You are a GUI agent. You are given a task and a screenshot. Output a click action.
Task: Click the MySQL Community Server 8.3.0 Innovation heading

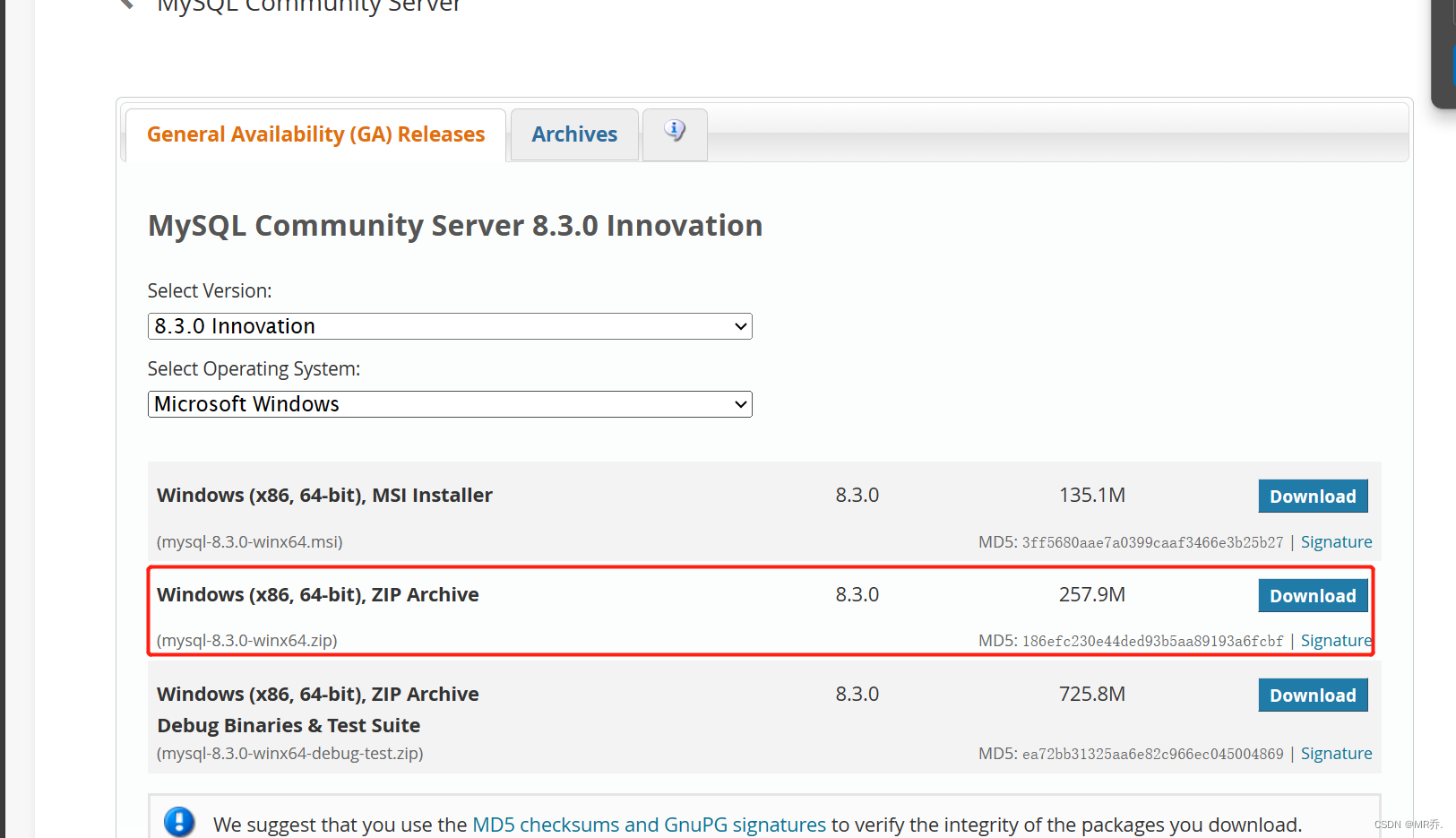[455, 225]
